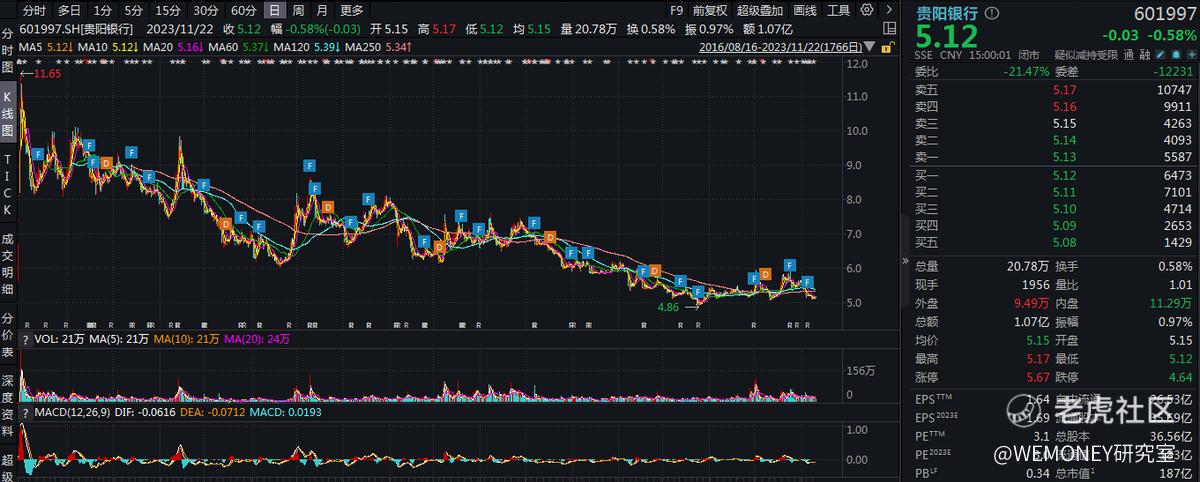Open the 分价表 side tab

click(8, 334)
